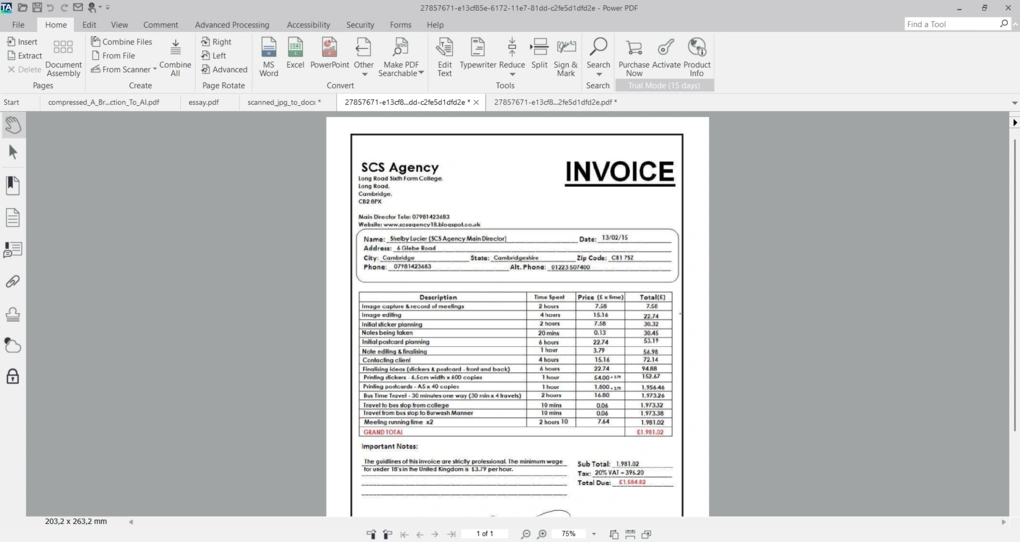Rotate the page Right
This screenshot has width=1020, height=542.
(x=217, y=42)
